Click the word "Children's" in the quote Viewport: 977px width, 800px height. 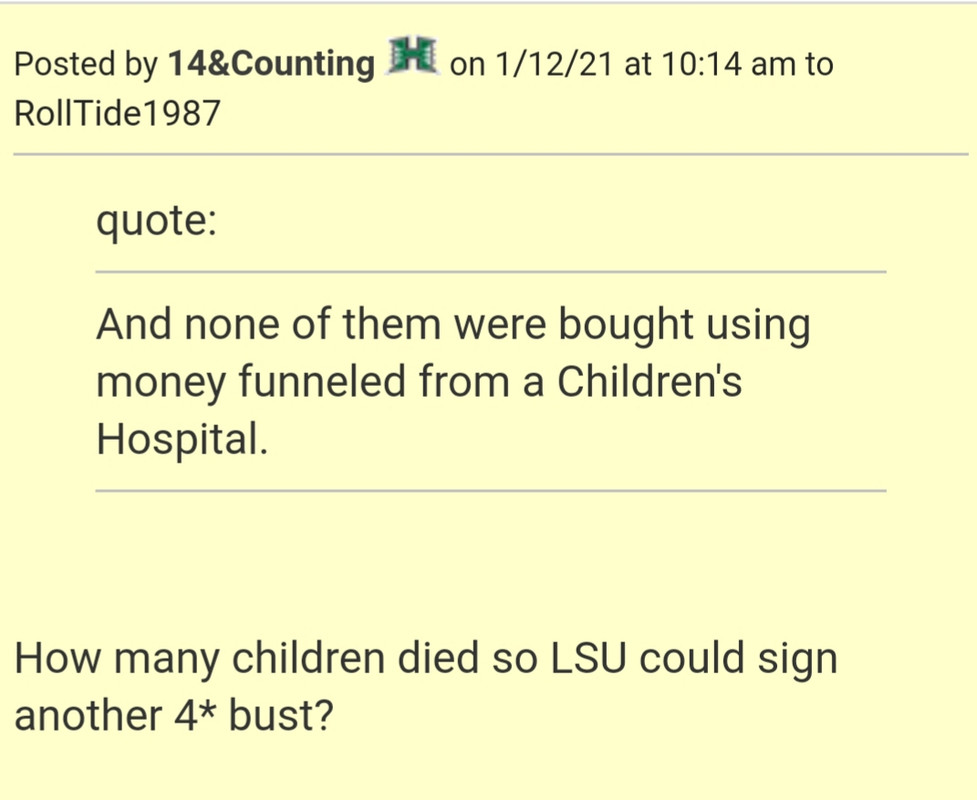coord(649,382)
